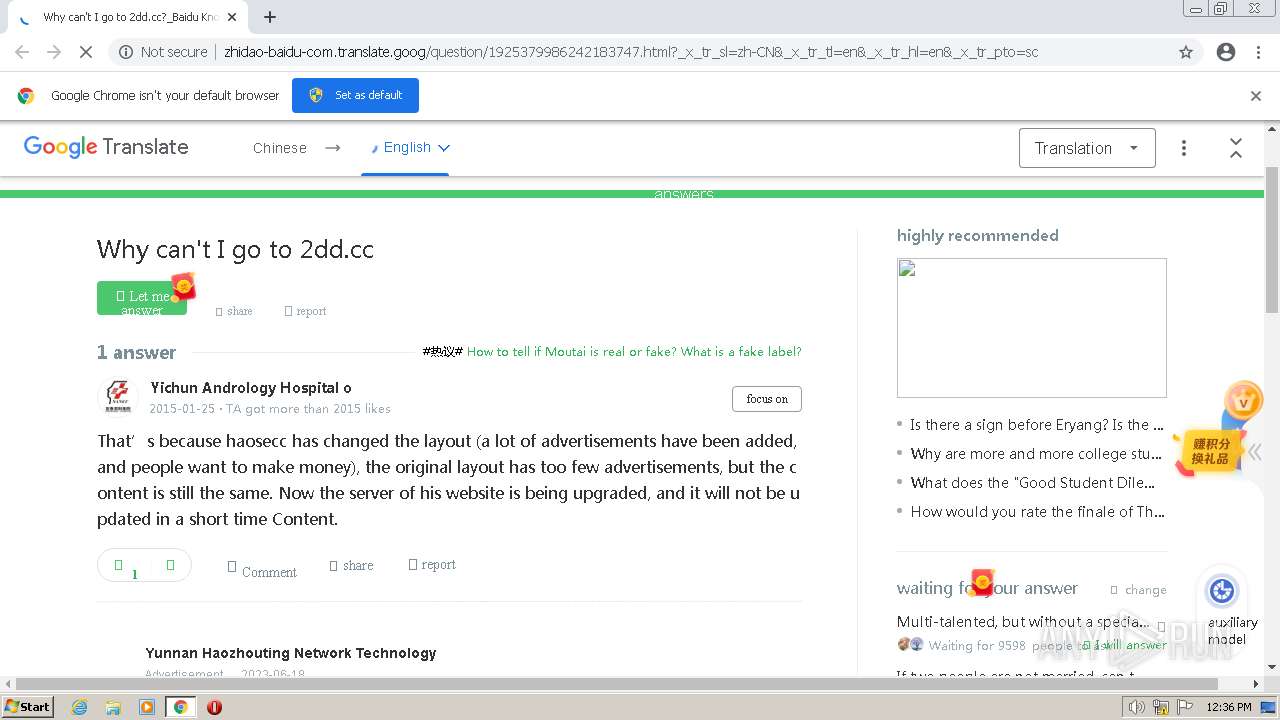Share the question below its title

(234, 311)
